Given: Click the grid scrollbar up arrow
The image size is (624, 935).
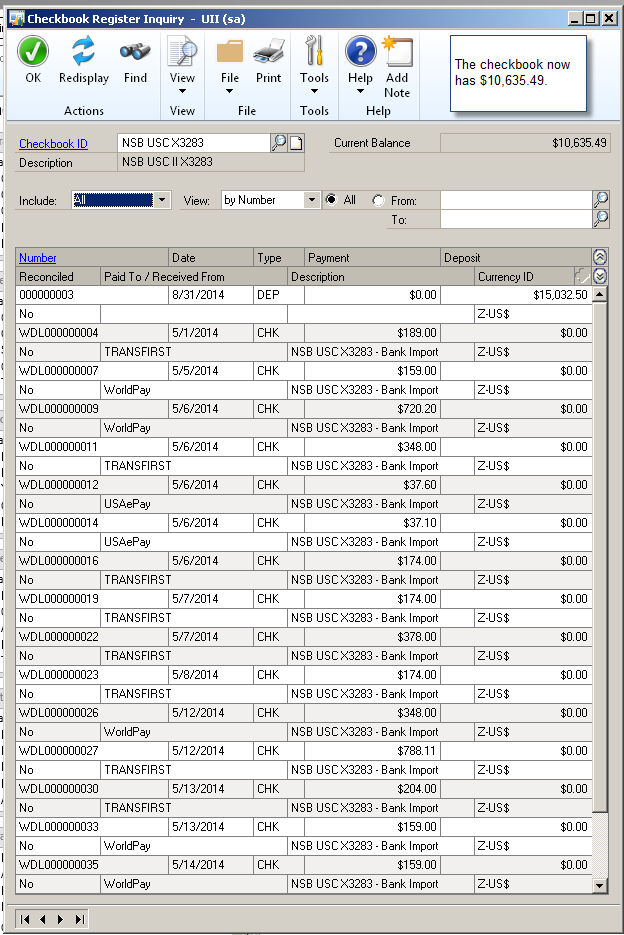Looking at the screenshot, I should click(x=600, y=294).
